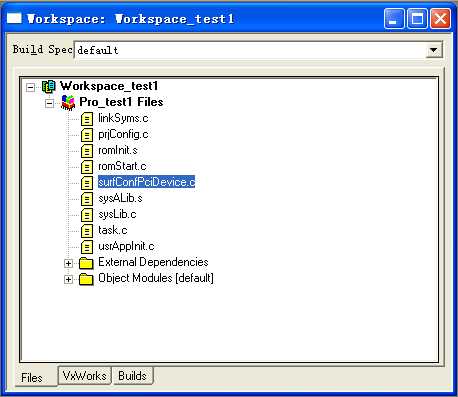Click the Object Modules folder icon
Image resolution: width=458 pixels, height=397 pixels.
86,279
